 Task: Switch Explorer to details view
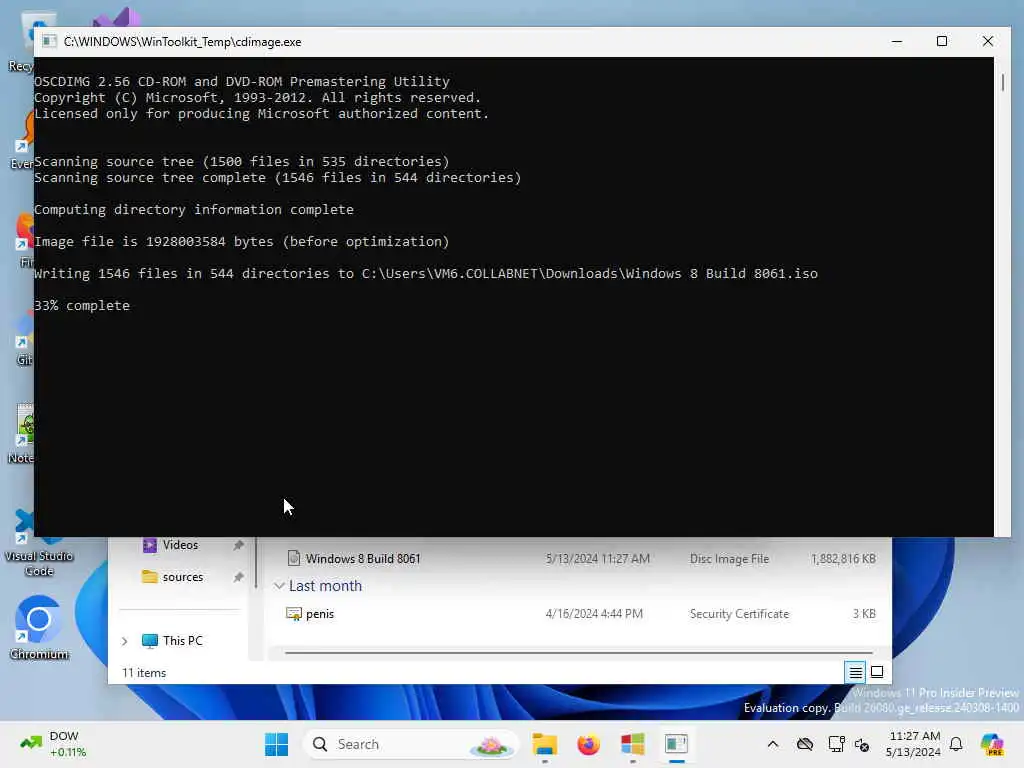coord(856,672)
